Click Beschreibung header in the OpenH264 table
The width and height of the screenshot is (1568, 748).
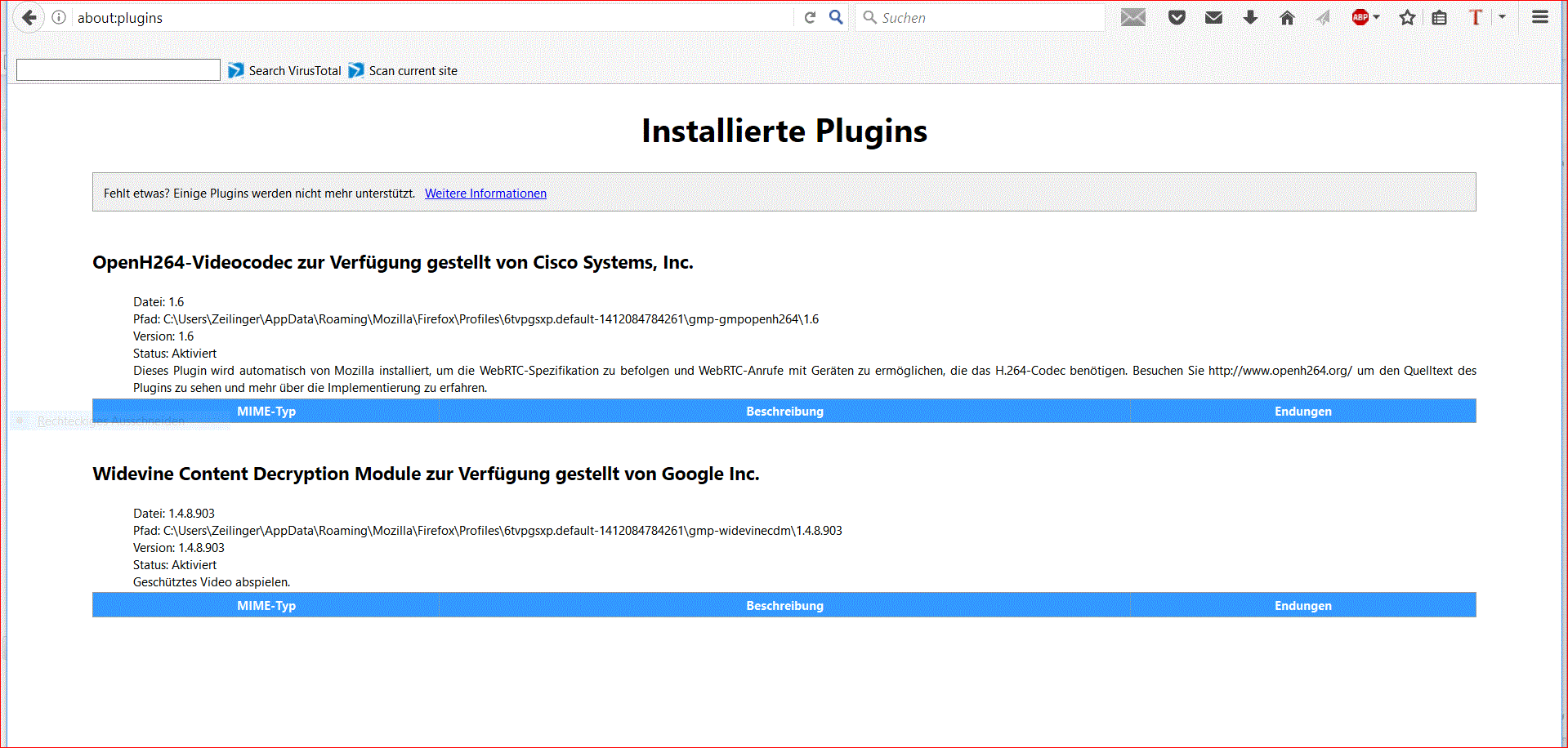pos(784,412)
